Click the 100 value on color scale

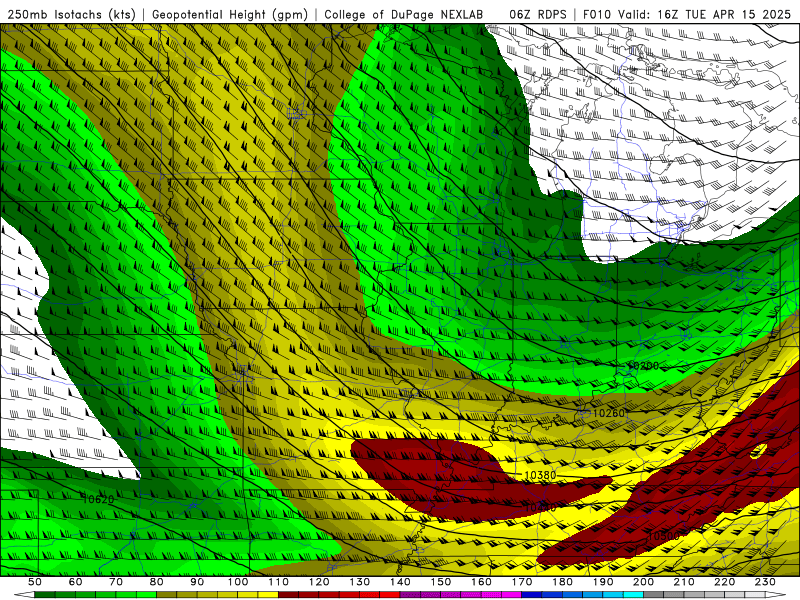238,582
